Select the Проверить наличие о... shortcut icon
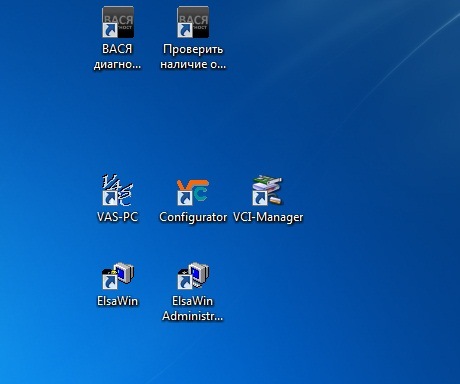This screenshot has width=460, height=384. [x=193, y=22]
